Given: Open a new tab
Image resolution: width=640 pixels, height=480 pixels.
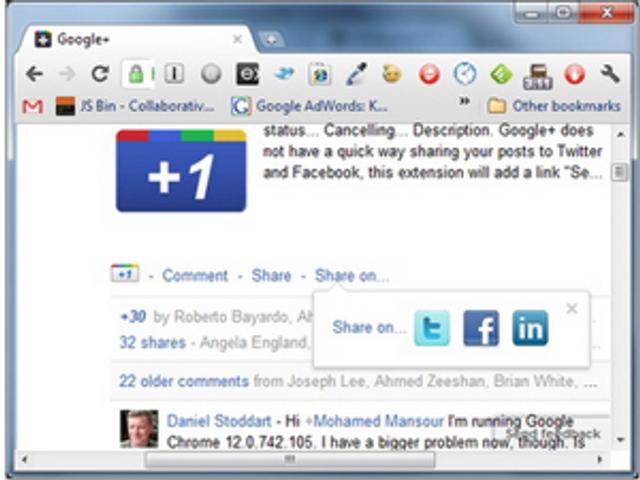Looking at the screenshot, I should [271, 40].
